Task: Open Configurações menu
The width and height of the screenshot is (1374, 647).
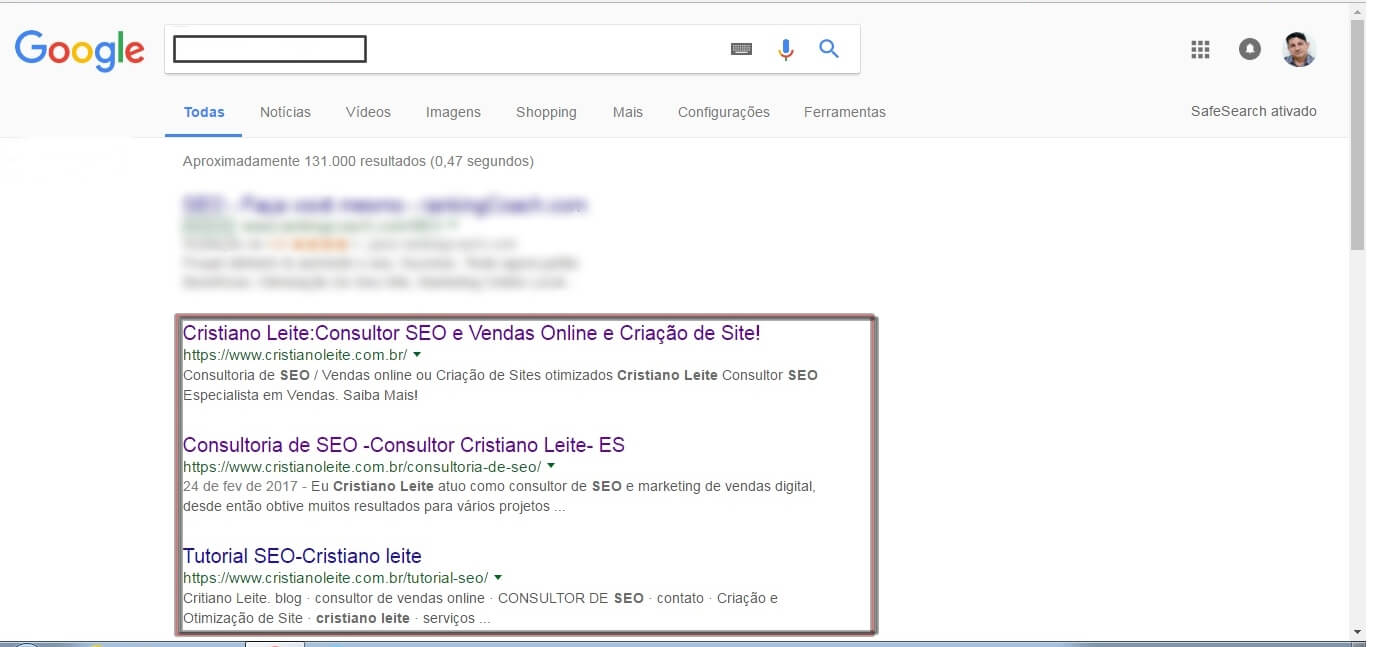Action: [724, 112]
